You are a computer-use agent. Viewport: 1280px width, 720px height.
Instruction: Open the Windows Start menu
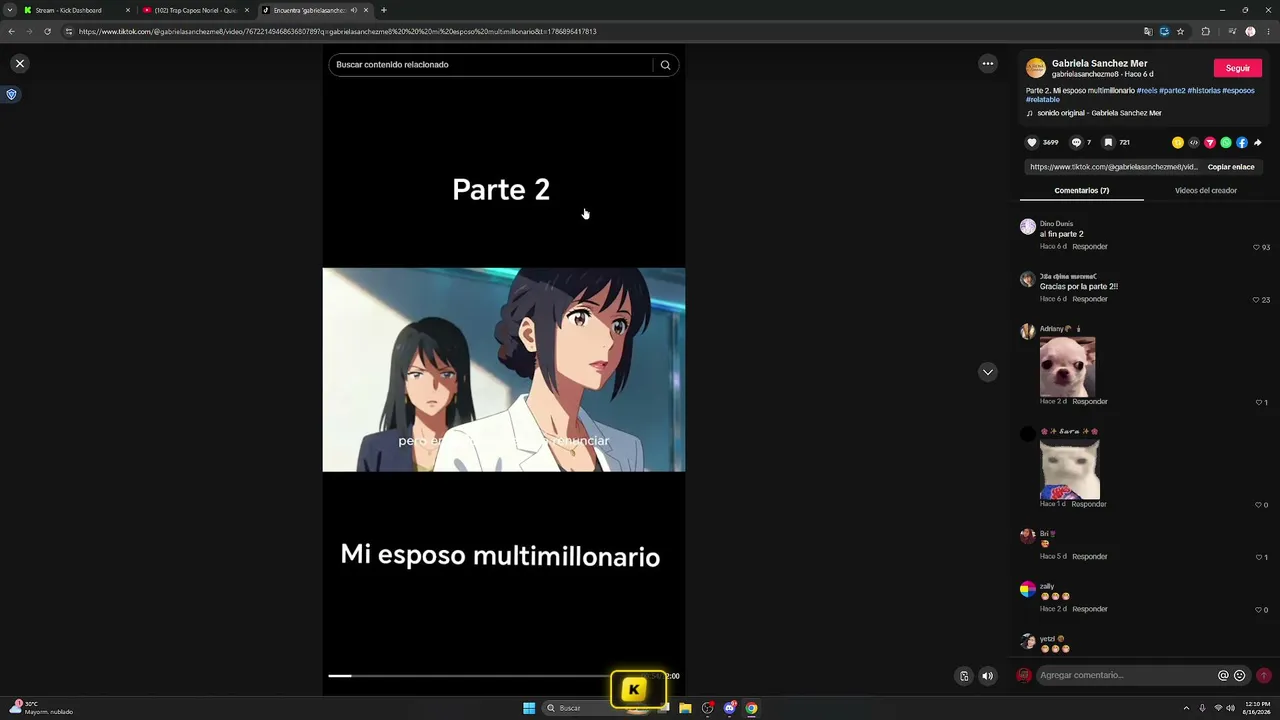point(529,708)
